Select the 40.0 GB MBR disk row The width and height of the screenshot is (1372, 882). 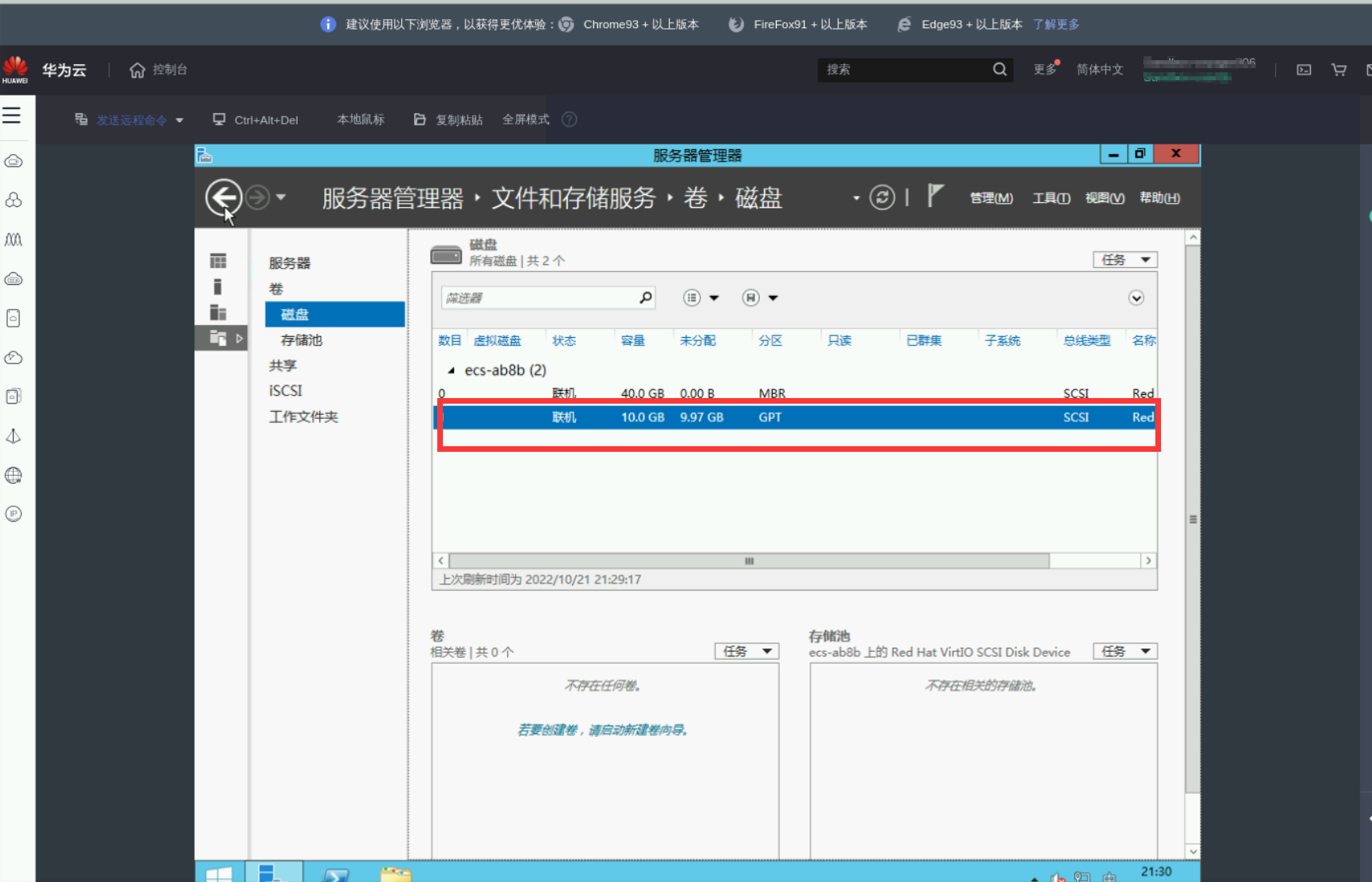pos(794,393)
